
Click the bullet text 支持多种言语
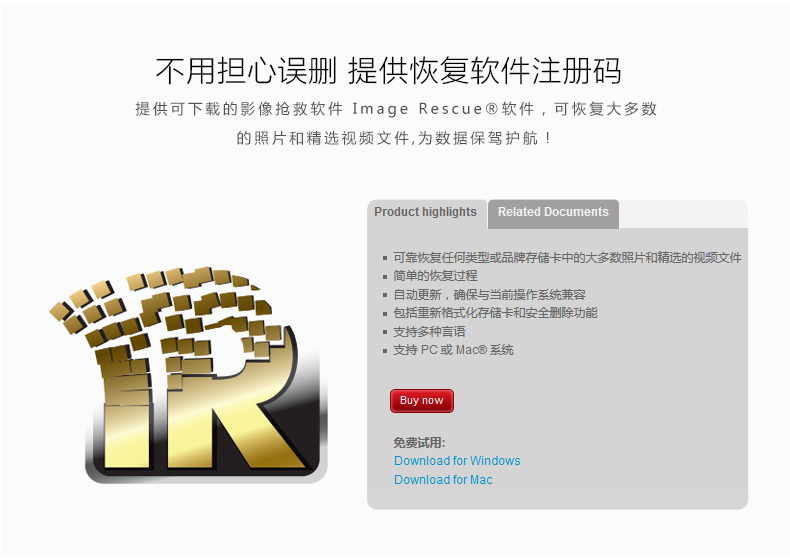tap(429, 332)
